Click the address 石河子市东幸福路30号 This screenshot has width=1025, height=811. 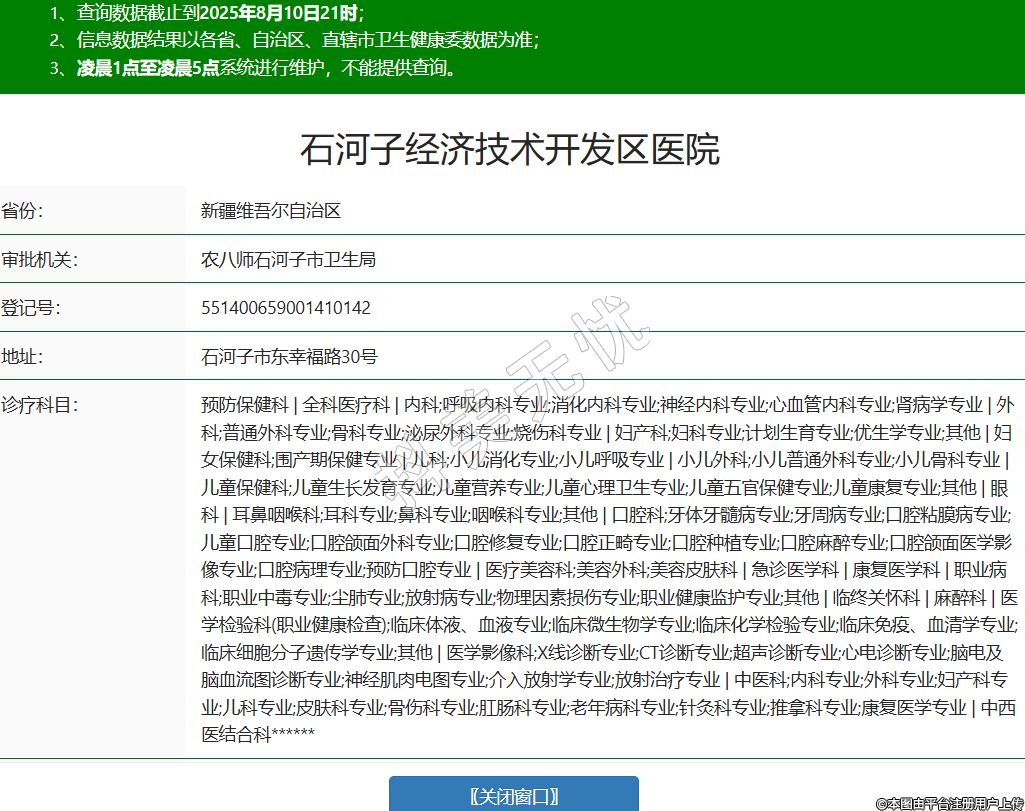pos(289,356)
